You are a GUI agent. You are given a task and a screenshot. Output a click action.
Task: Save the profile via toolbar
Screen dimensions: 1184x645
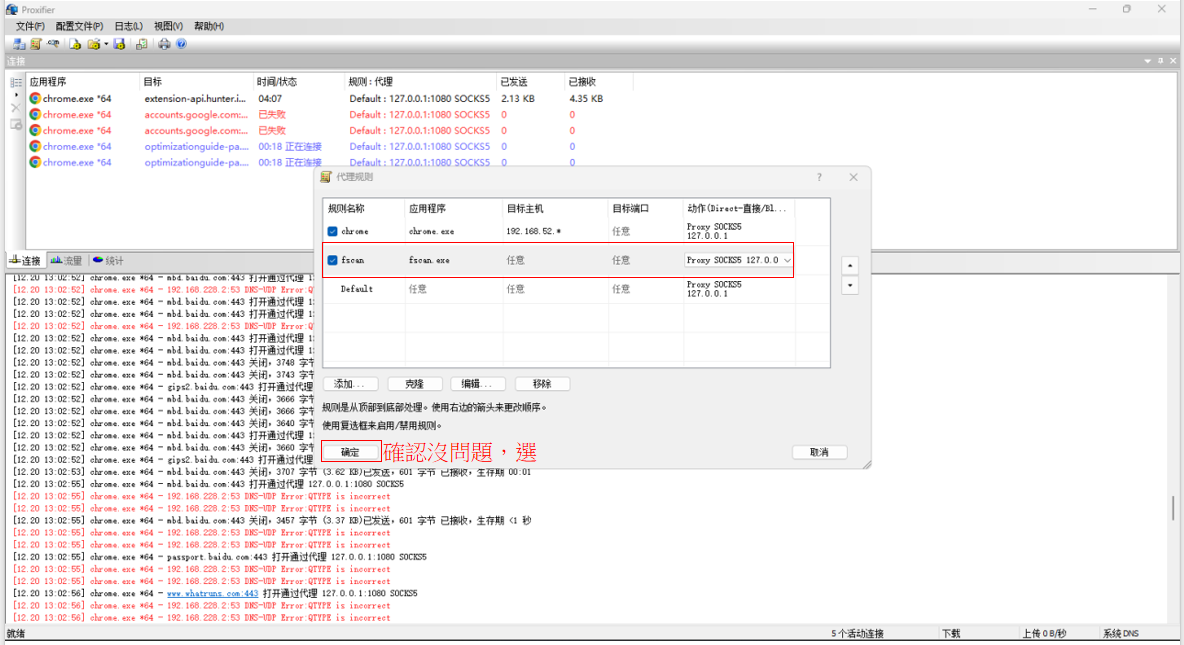[x=119, y=45]
